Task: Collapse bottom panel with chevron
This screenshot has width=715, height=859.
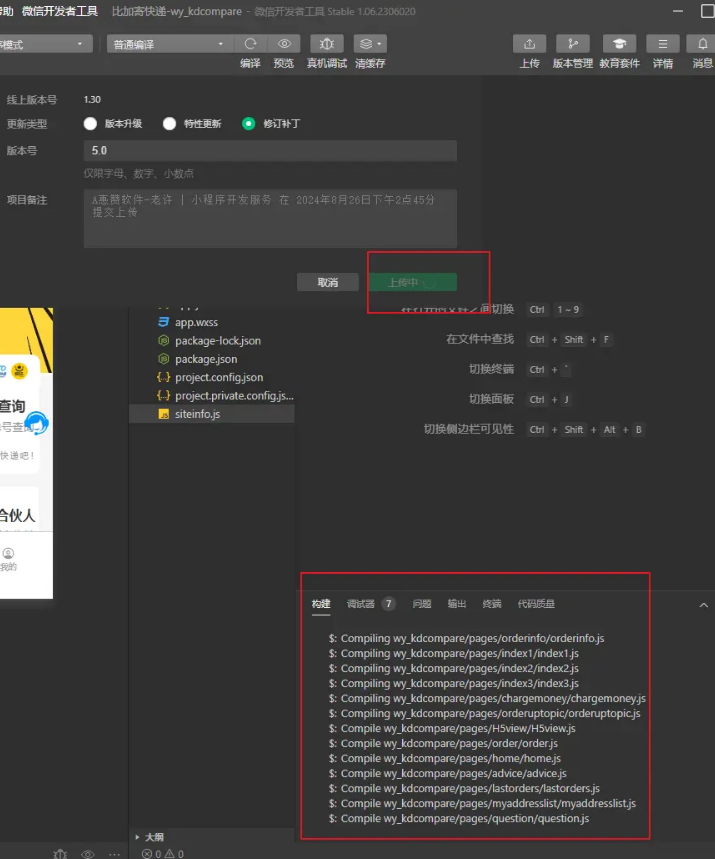Action: [703, 605]
